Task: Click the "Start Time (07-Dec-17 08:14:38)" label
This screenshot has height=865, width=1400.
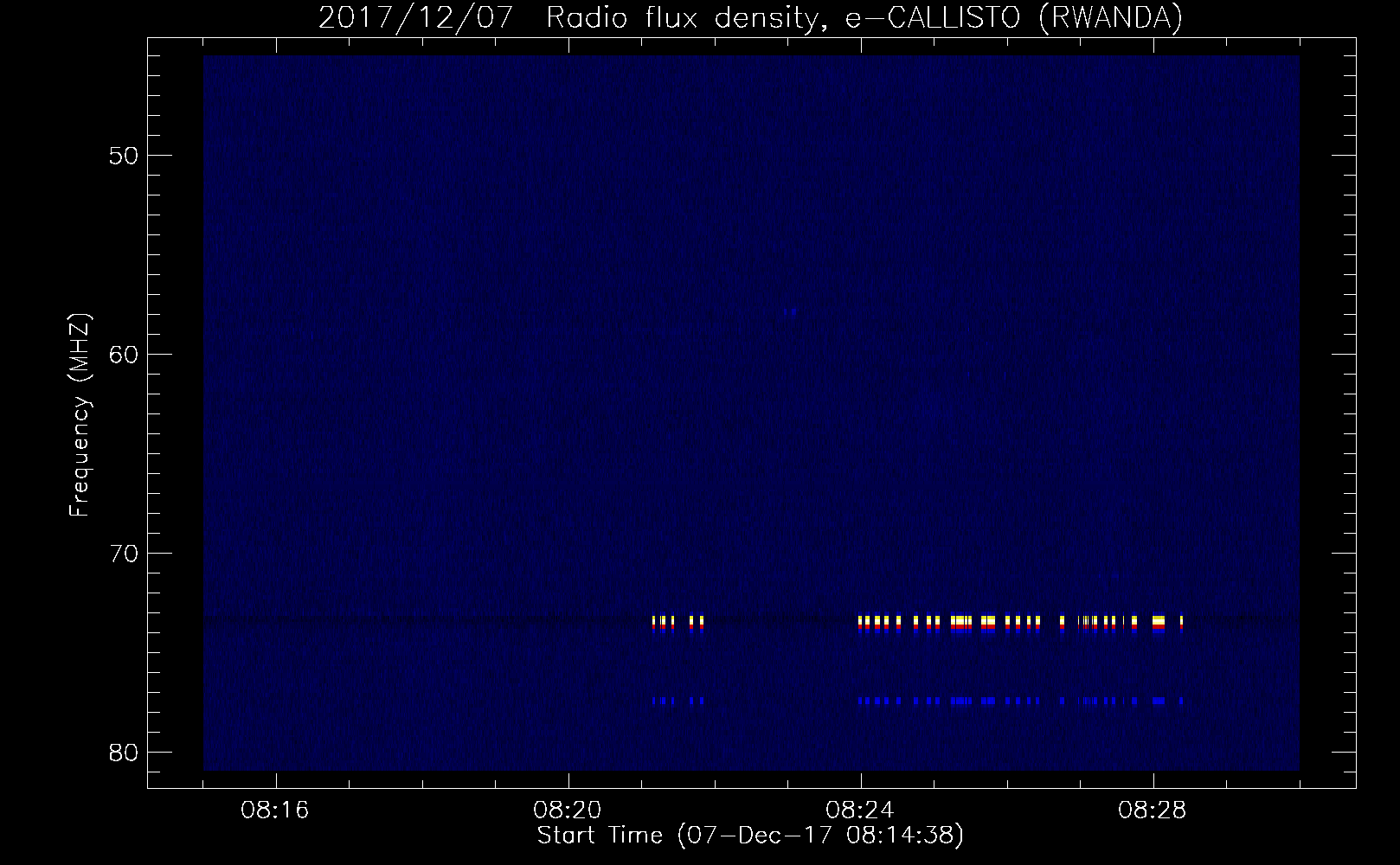Action: tap(750, 836)
